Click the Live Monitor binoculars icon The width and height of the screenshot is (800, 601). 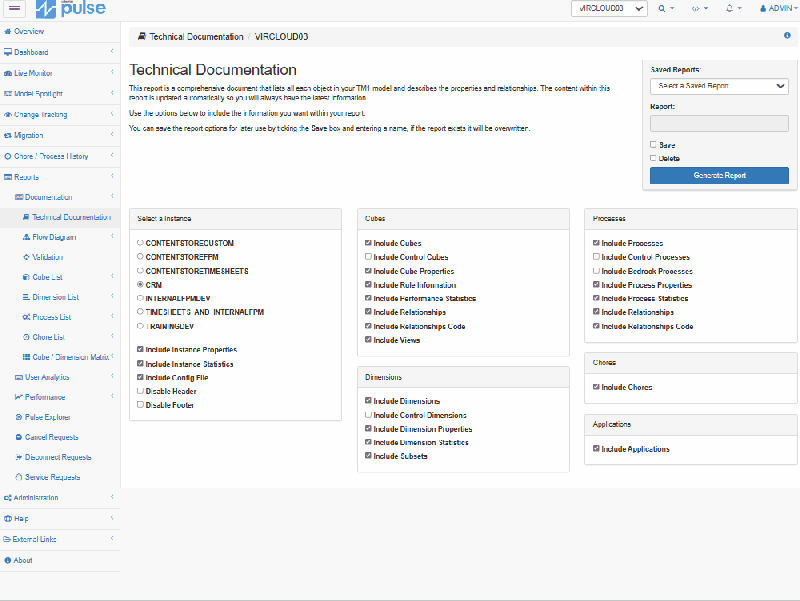(8, 73)
